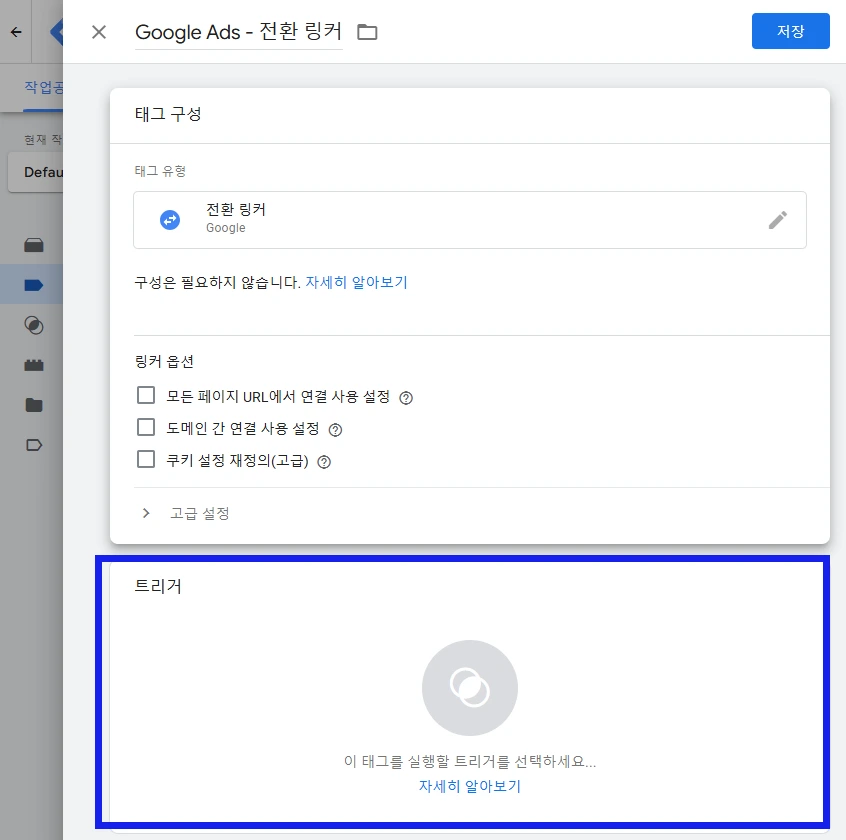Edit the tag name Google Ads - 전환 링커
The image size is (846, 840).
pos(238,32)
